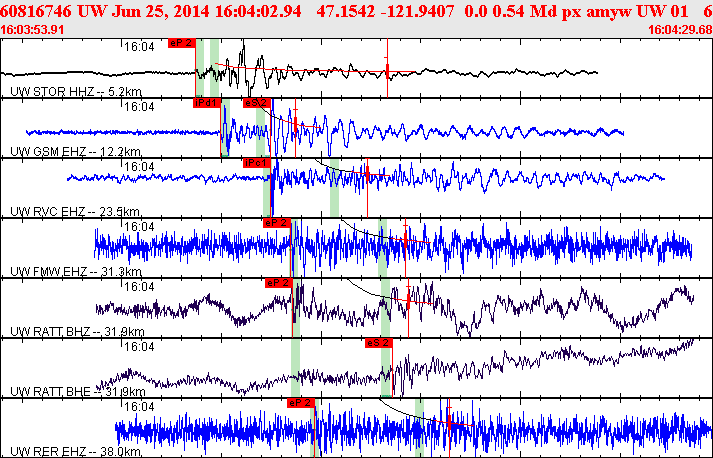Screen dimensions: 713x458
Task: Click the 16:04 time tick label on RER EHZ trace
Action: 139,407
